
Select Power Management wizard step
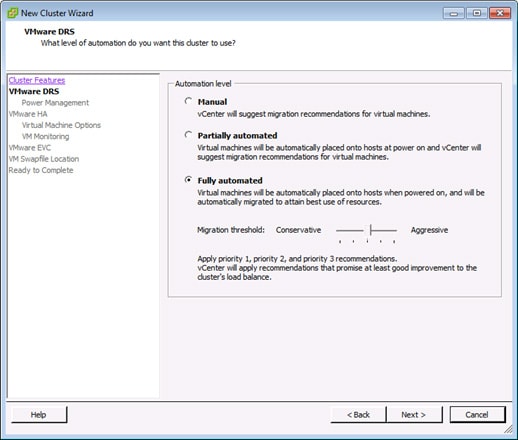pyautogui.click(x=55, y=103)
